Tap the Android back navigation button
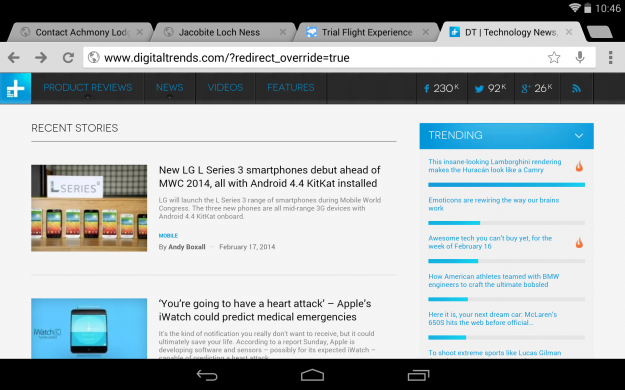 tap(207, 375)
